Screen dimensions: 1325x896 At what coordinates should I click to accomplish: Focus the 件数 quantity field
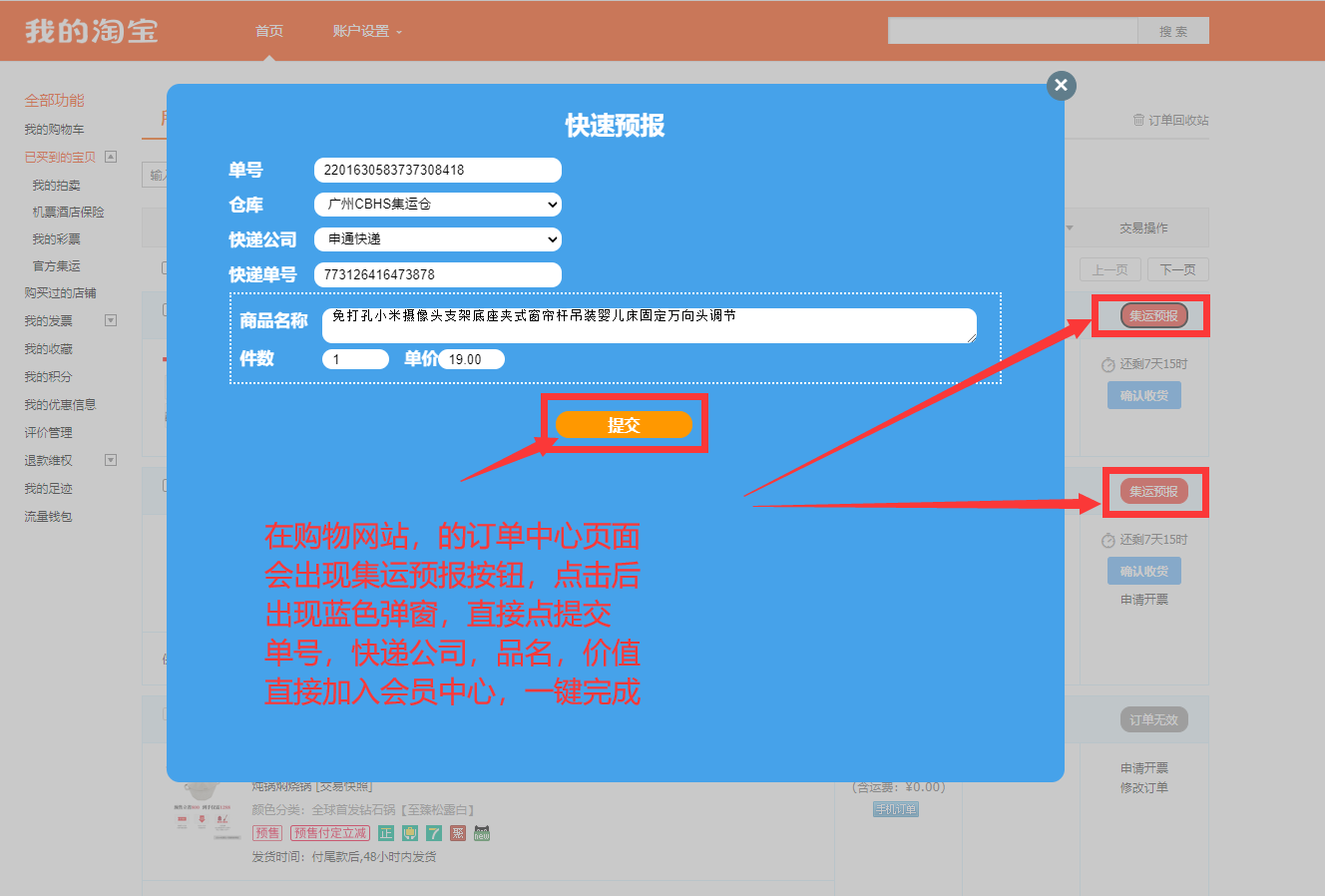tap(355, 359)
